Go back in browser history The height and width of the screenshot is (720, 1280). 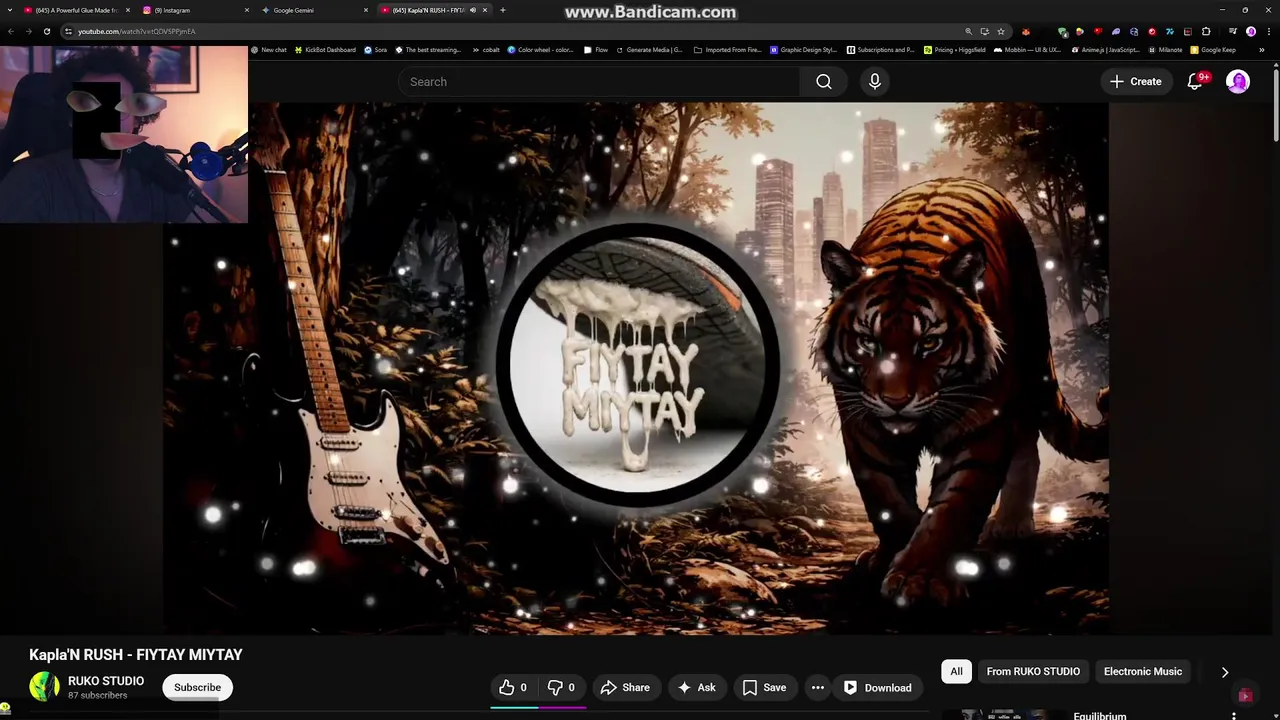(x=11, y=31)
